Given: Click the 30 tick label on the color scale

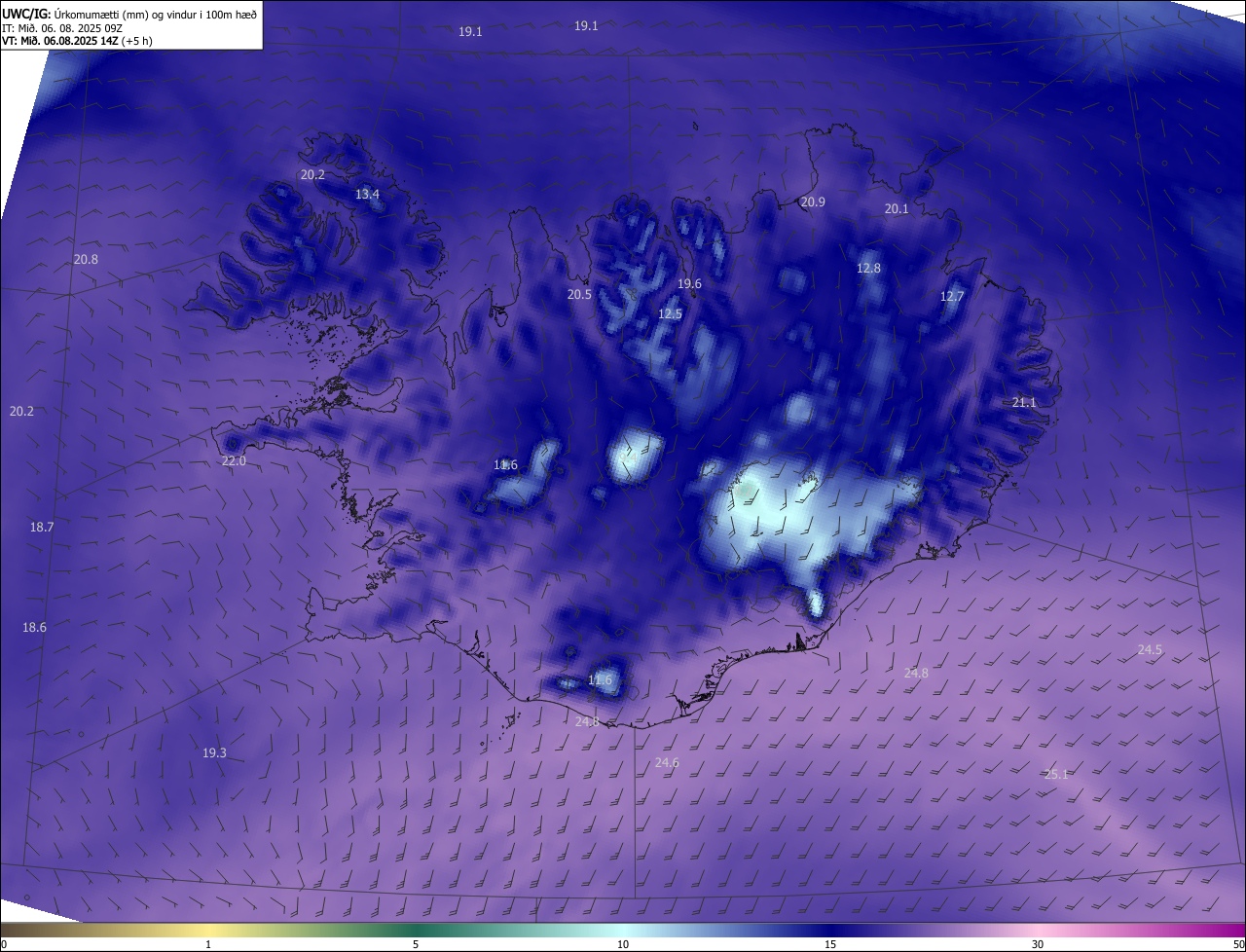Looking at the screenshot, I should tap(1038, 944).
